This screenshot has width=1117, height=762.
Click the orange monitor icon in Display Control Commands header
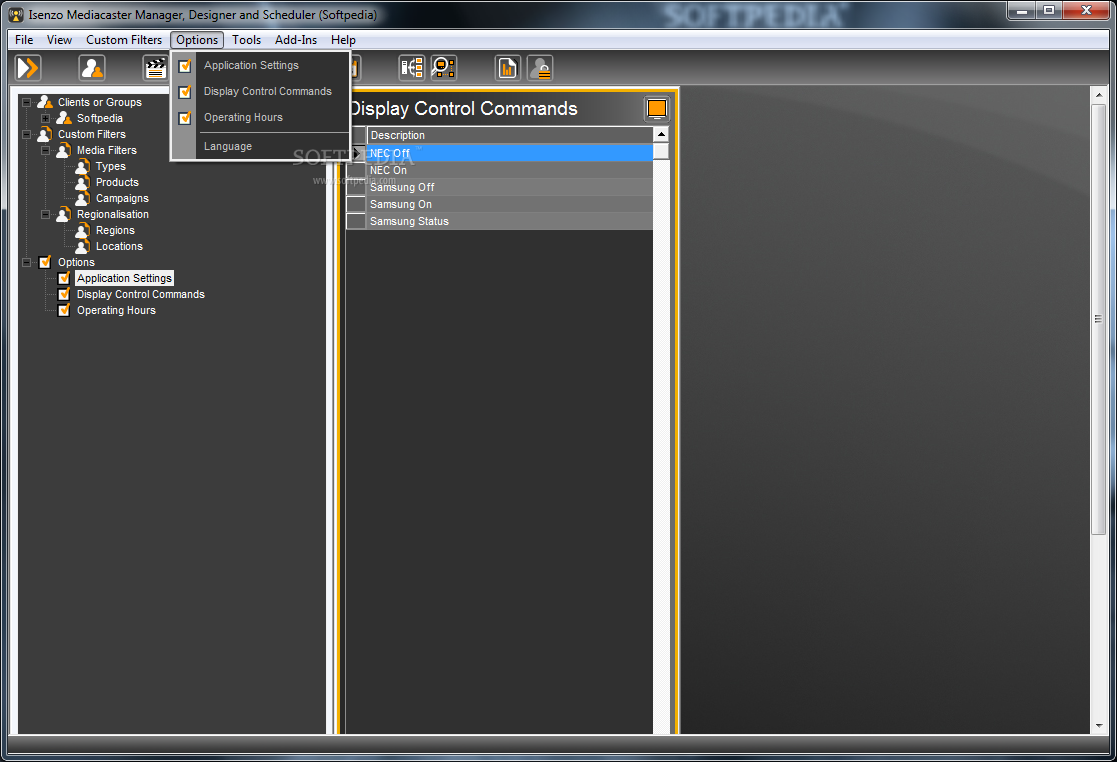[x=656, y=108]
